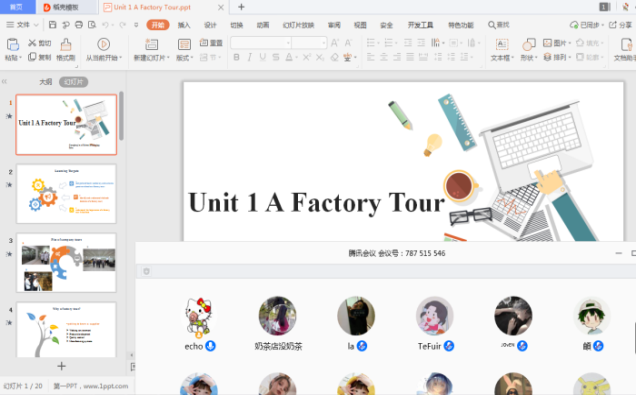Open a new document tab with plus button
Screen dimensions: 636x395
click(x=241, y=7)
